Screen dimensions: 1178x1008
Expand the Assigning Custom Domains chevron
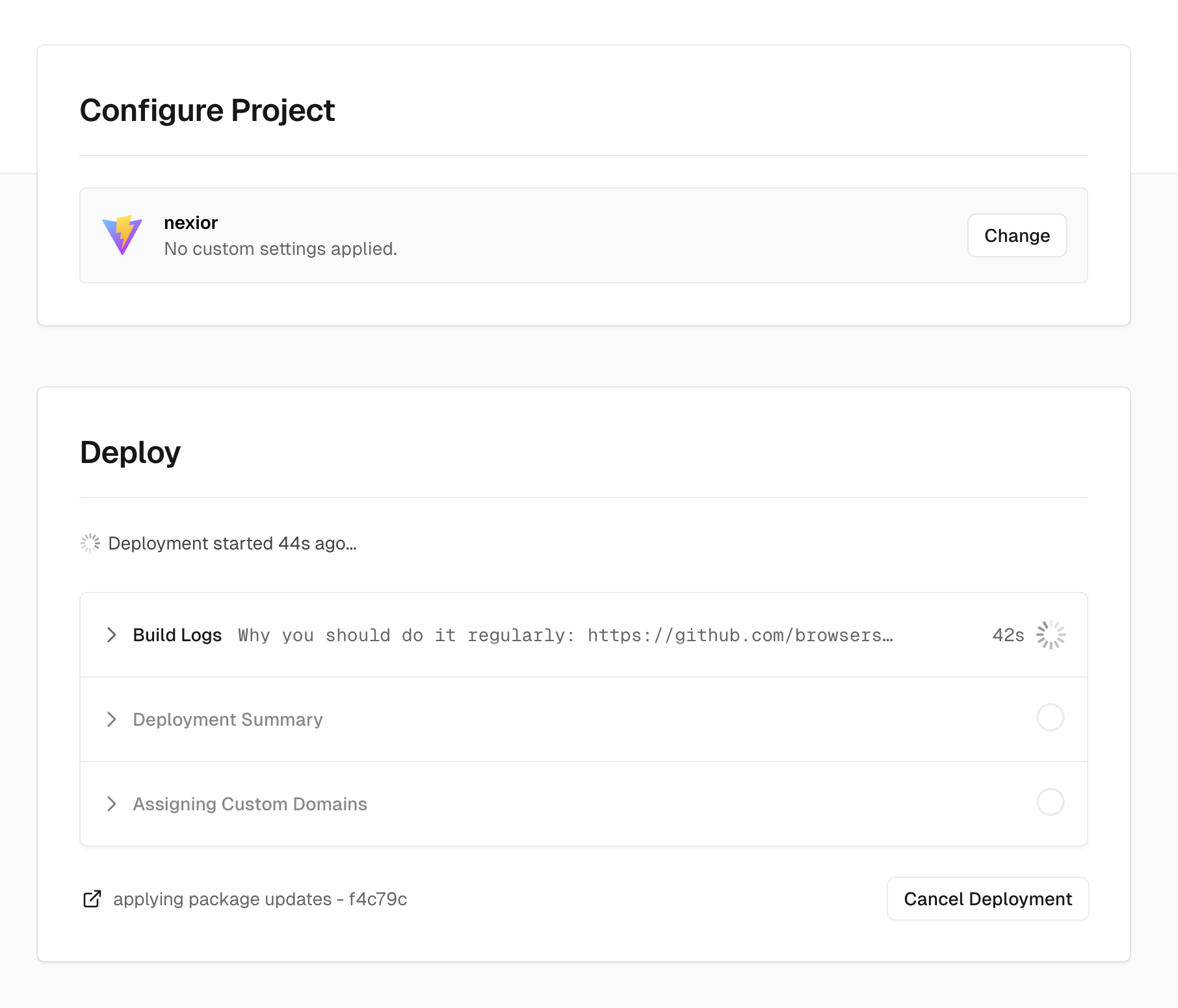click(112, 804)
